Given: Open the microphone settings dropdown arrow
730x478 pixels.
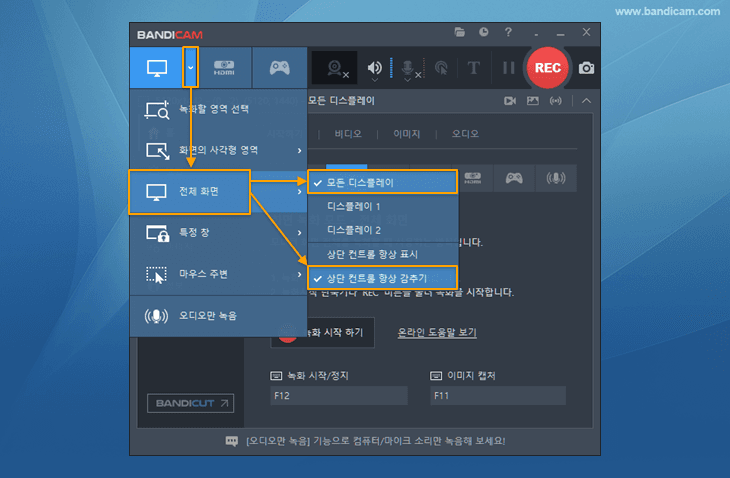Looking at the screenshot, I should pyautogui.click(x=407, y=80).
